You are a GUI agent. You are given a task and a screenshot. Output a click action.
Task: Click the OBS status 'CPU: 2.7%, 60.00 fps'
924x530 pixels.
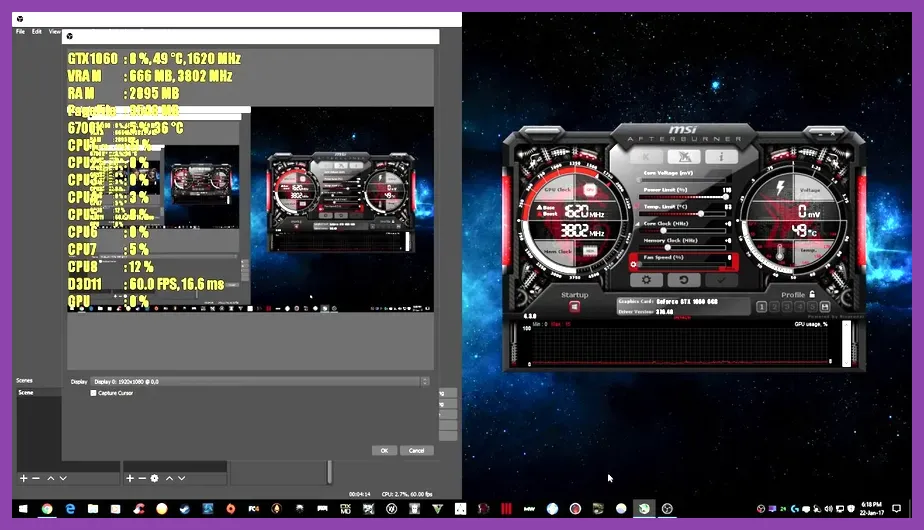407,494
